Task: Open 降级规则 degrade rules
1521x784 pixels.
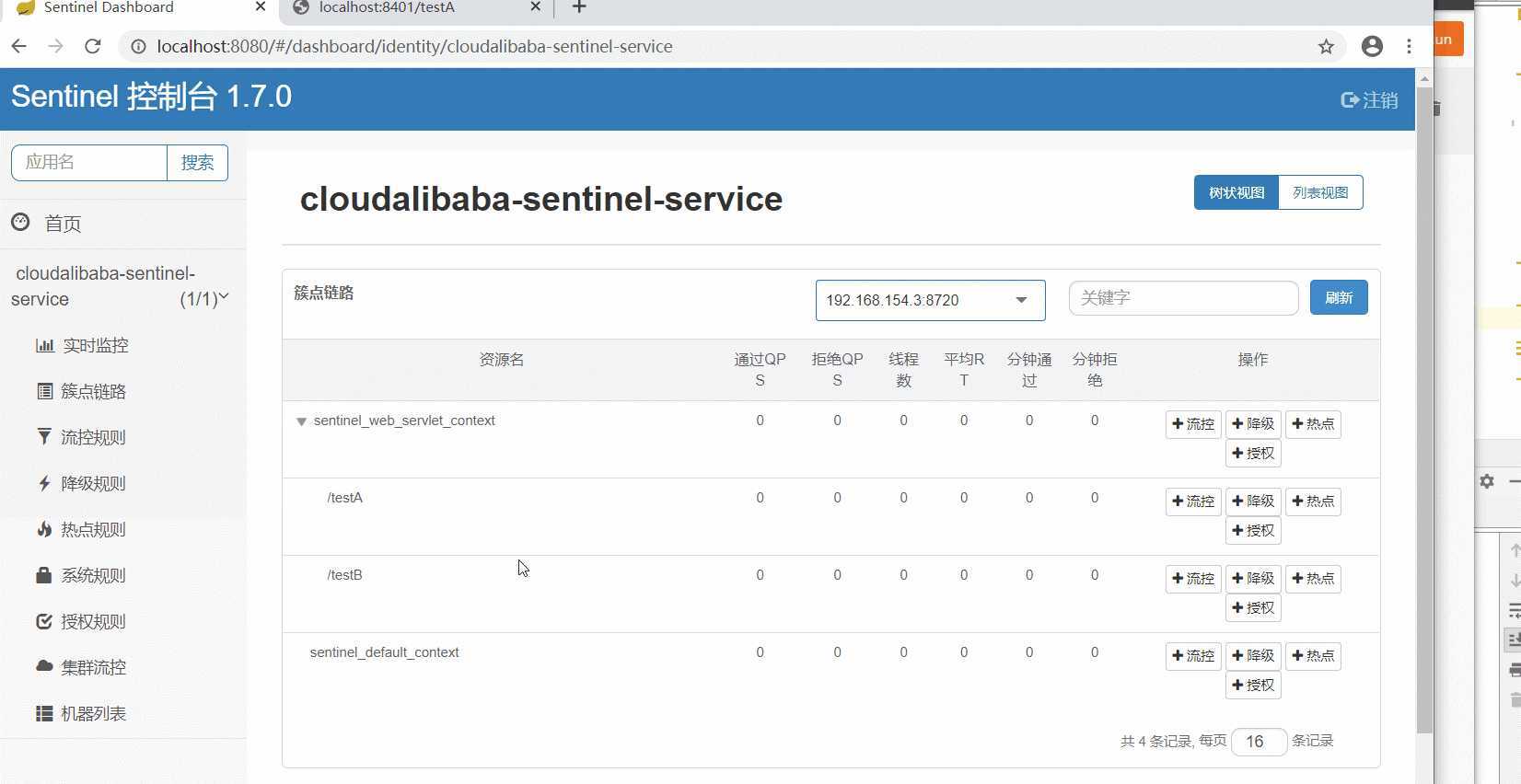Action: pos(81,483)
